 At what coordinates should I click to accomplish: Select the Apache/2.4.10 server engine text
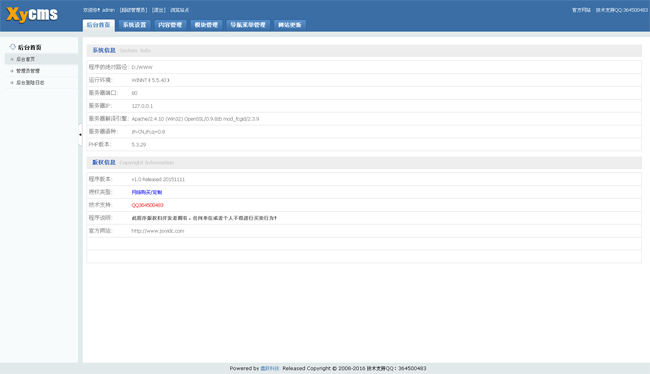pyautogui.click(x=195, y=119)
